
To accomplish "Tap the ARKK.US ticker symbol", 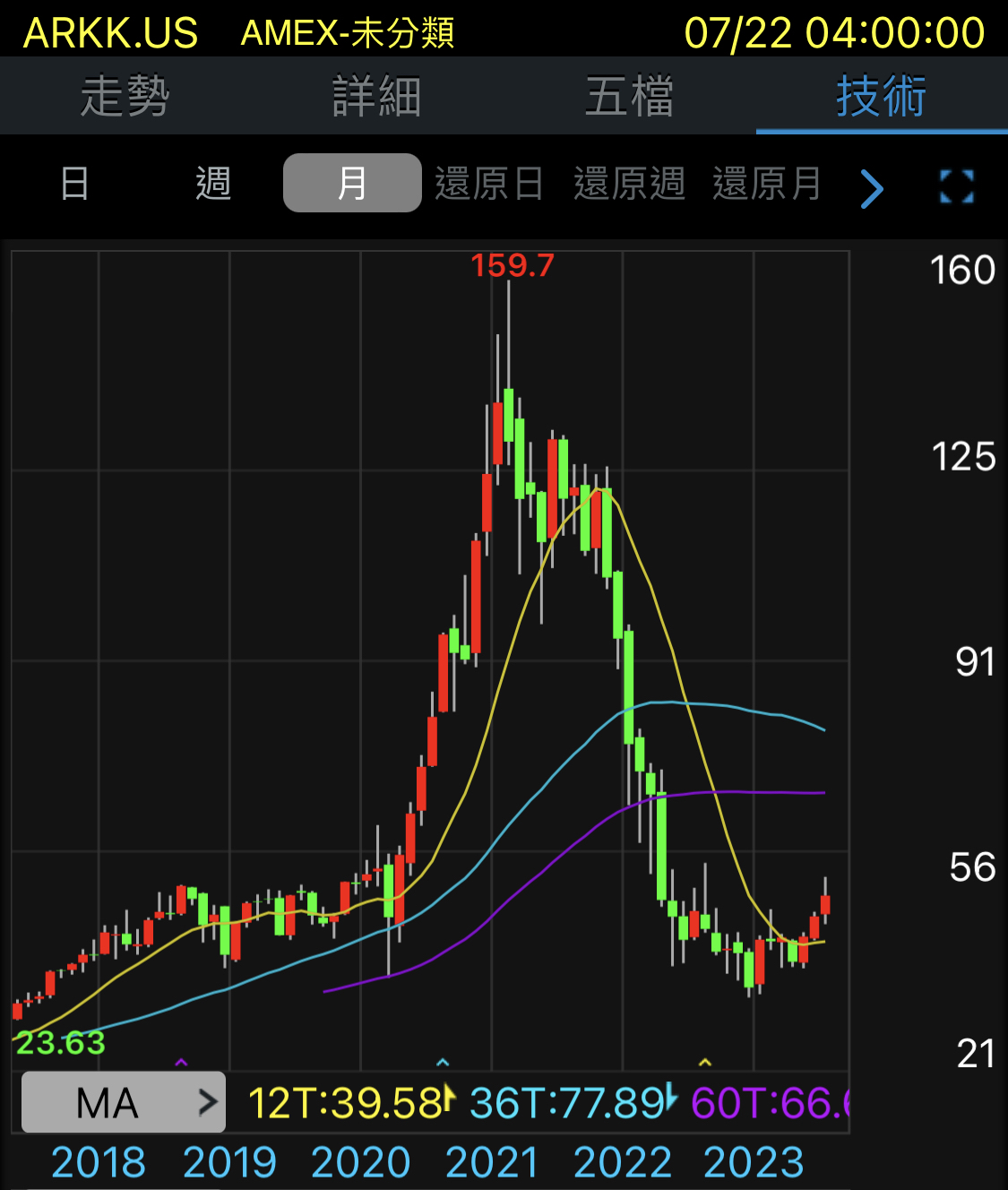I will click(x=111, y=33).
